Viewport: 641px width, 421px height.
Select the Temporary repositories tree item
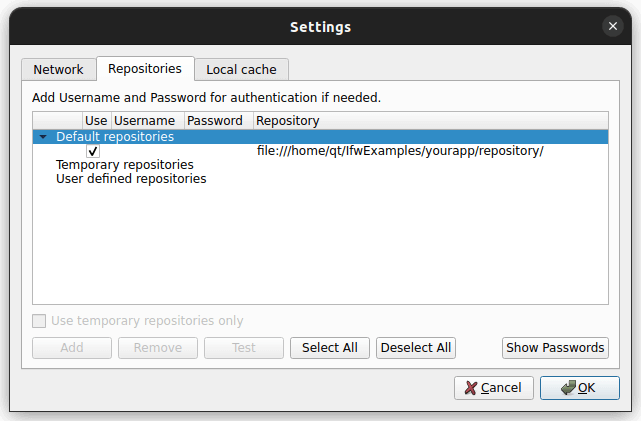click(125, 165)
